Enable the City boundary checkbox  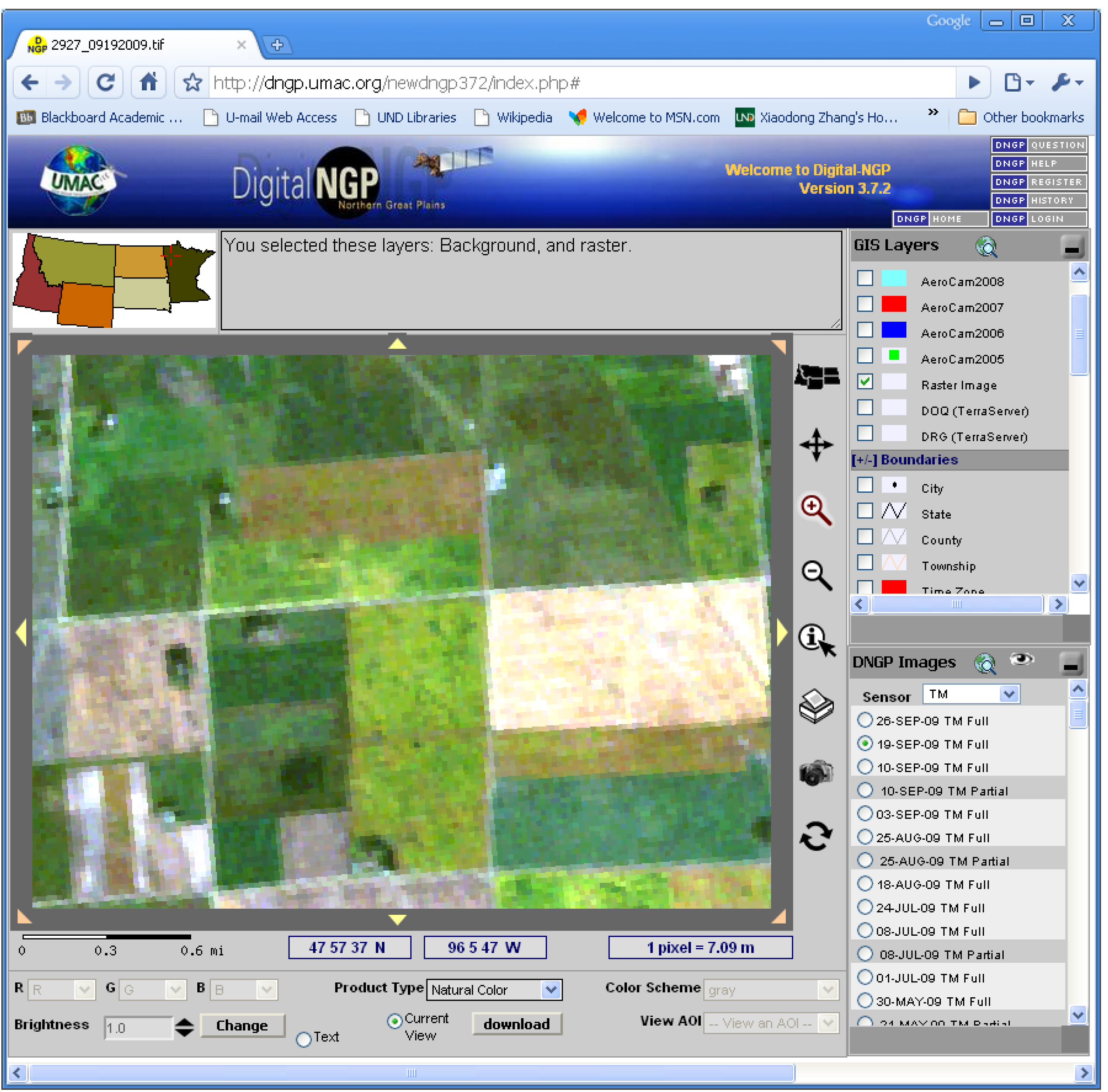click(x=865, y=485)
